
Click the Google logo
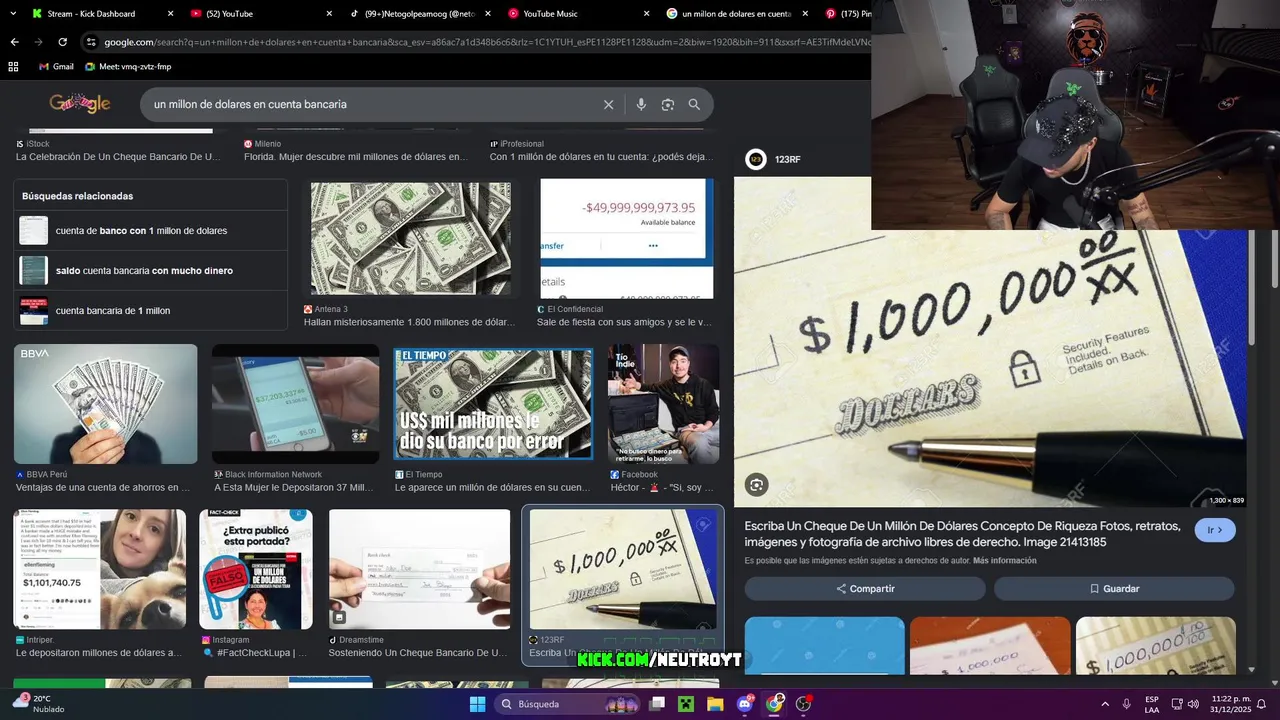[80, 103]
